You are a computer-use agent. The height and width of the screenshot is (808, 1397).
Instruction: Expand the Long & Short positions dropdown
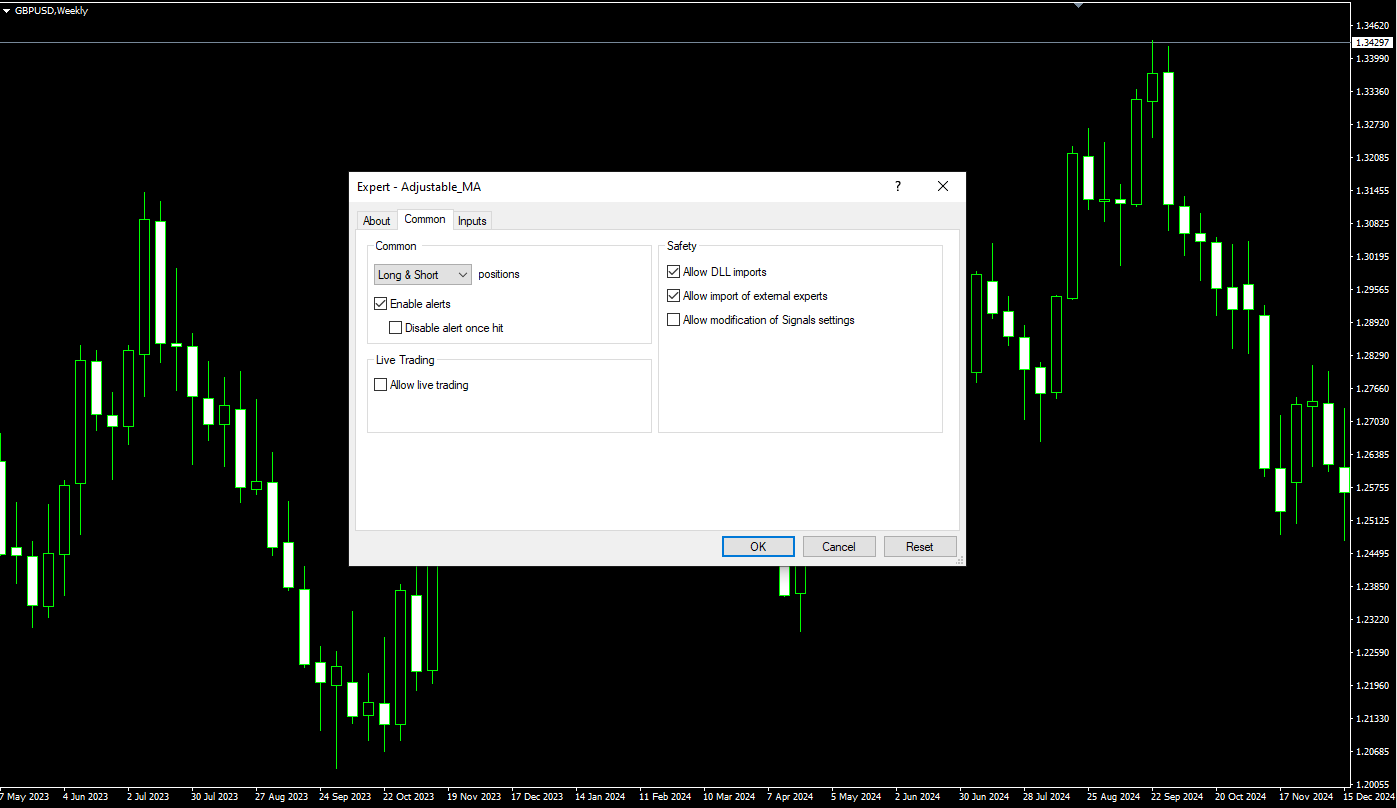[423, 275]
